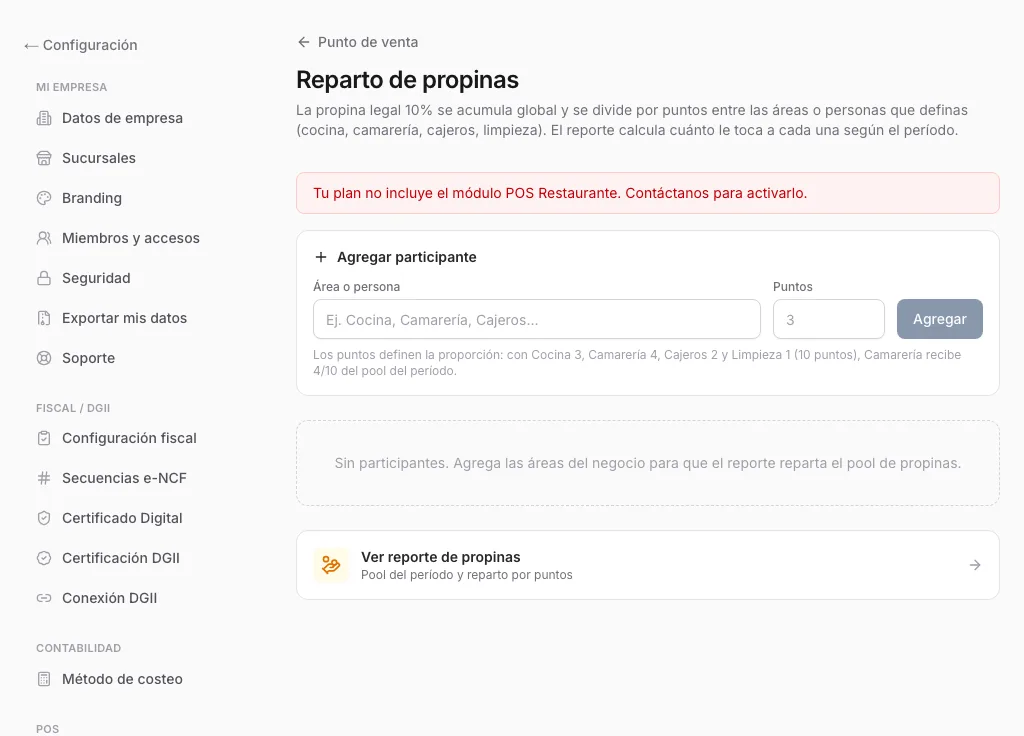The width and height of the screenshot is (1024, 736).
Task: Click the Agregar button
Action: (x=939, y=319)
